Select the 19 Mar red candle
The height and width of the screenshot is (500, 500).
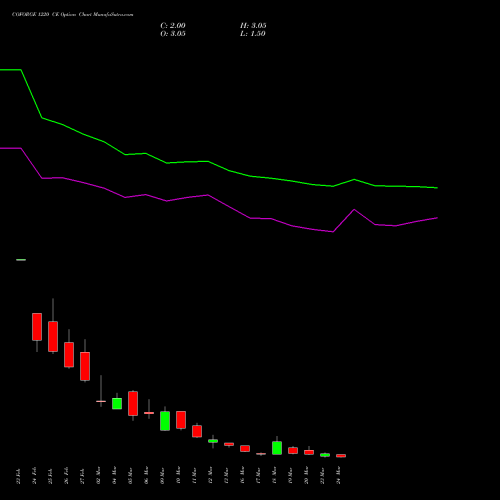(x=293, y=450)
